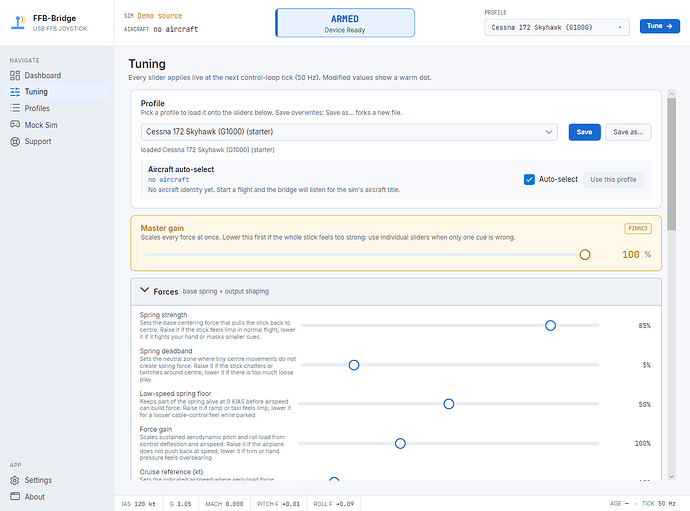Open the Support page

tap(57, 141)
